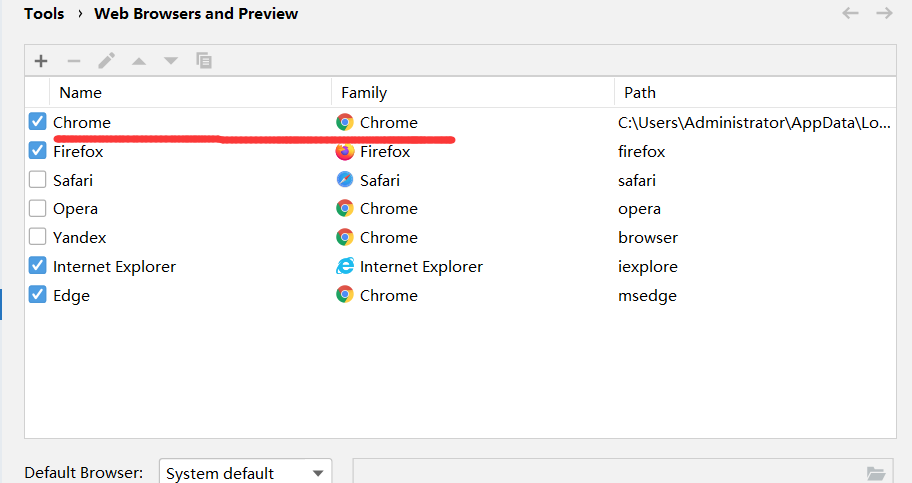The width and height of the screenshot is (912, 483).
Task: Edit selected browser with pencil icon
Action: 106,61
